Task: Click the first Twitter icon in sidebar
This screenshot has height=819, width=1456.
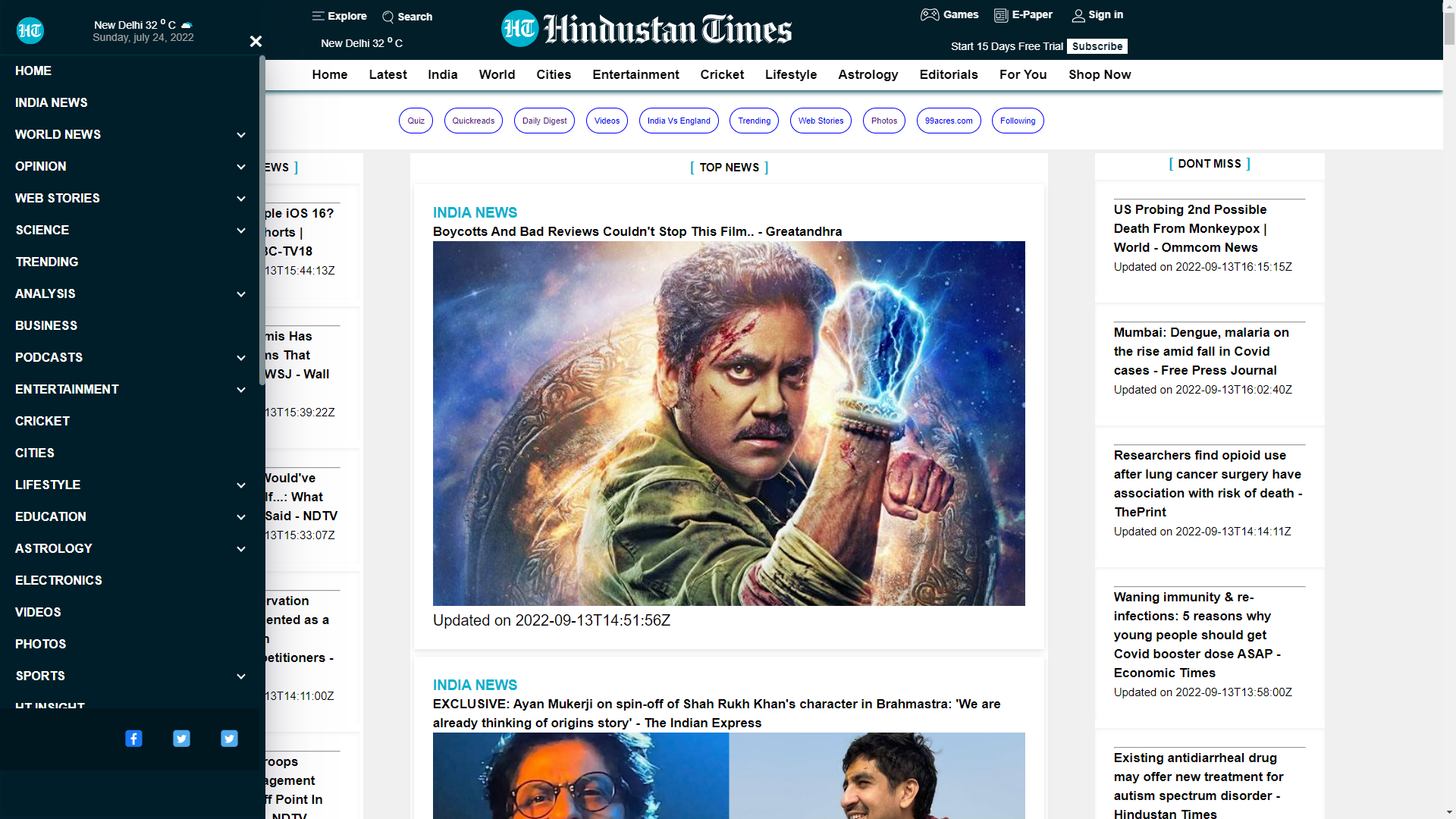Action: coord(181,739)
